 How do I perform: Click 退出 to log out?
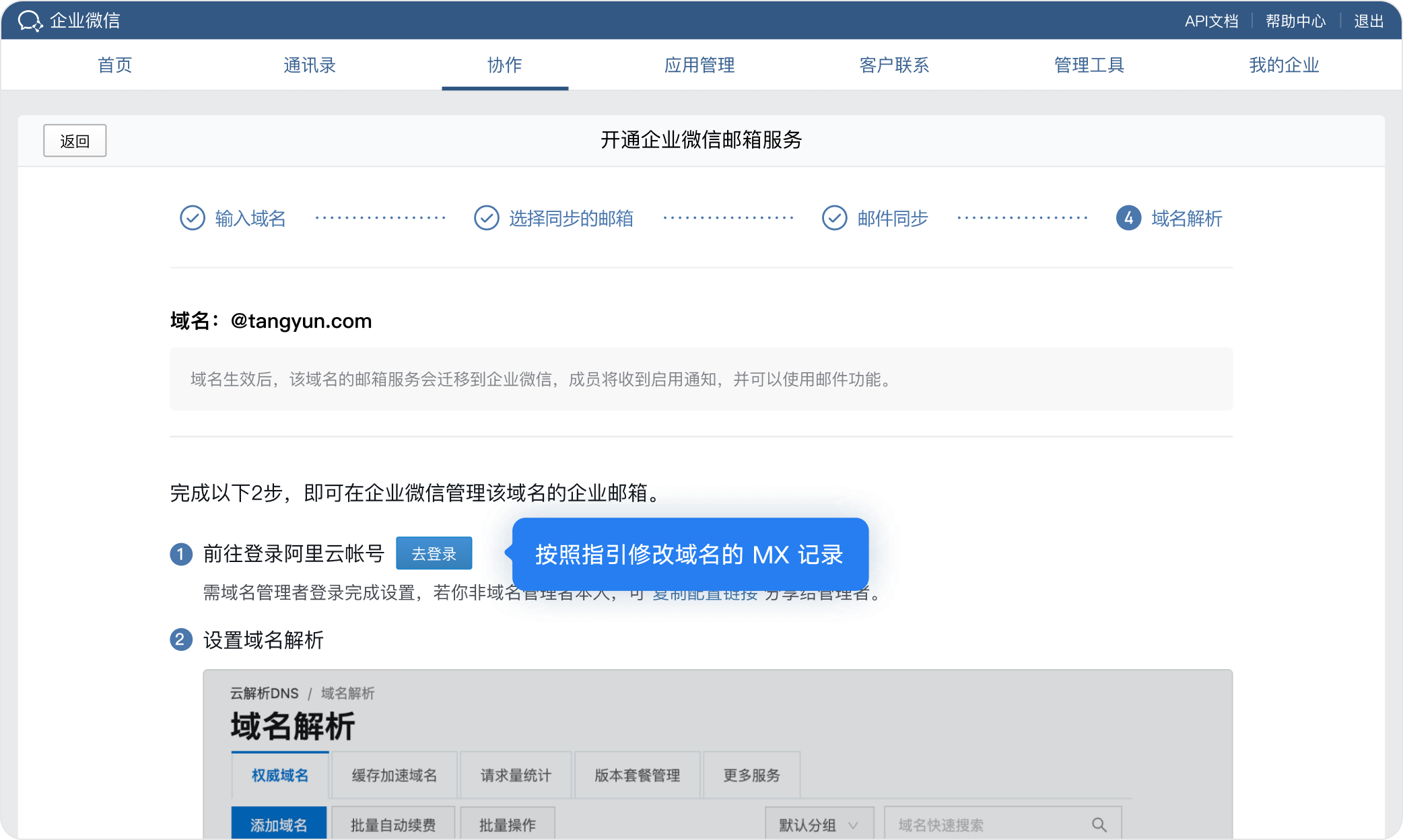point(1368,21)
